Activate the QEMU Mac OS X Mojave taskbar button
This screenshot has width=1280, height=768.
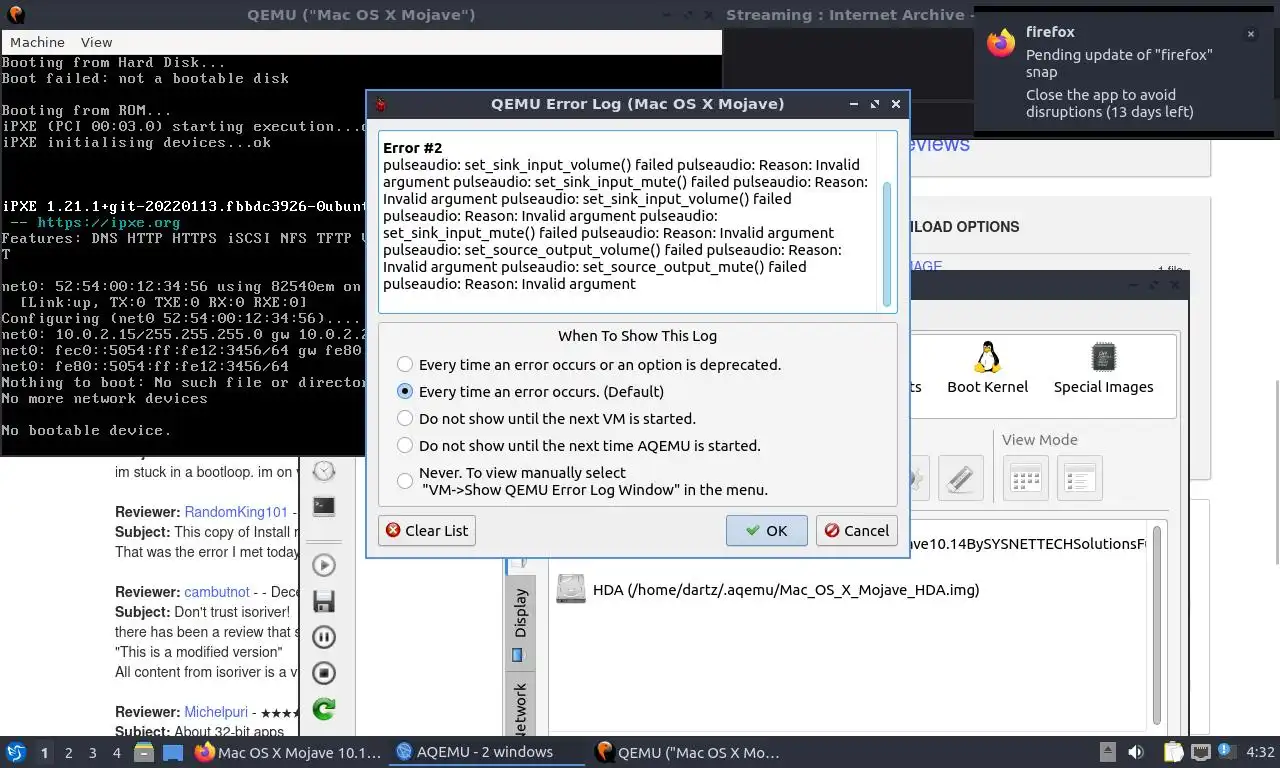pyautogui.click(x=687, y=752)
